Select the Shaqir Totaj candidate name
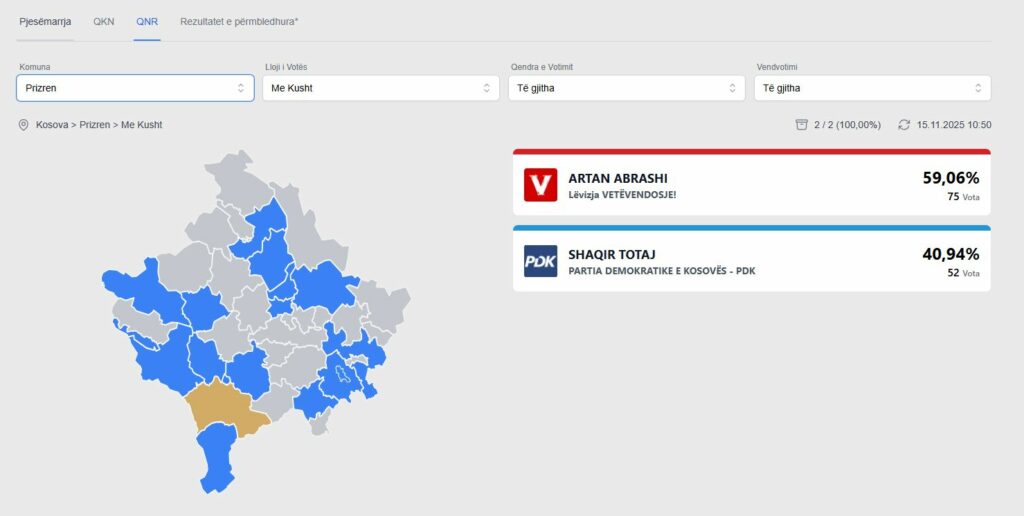This screenshot has height=516, width=1024. [x=612, y=254]
